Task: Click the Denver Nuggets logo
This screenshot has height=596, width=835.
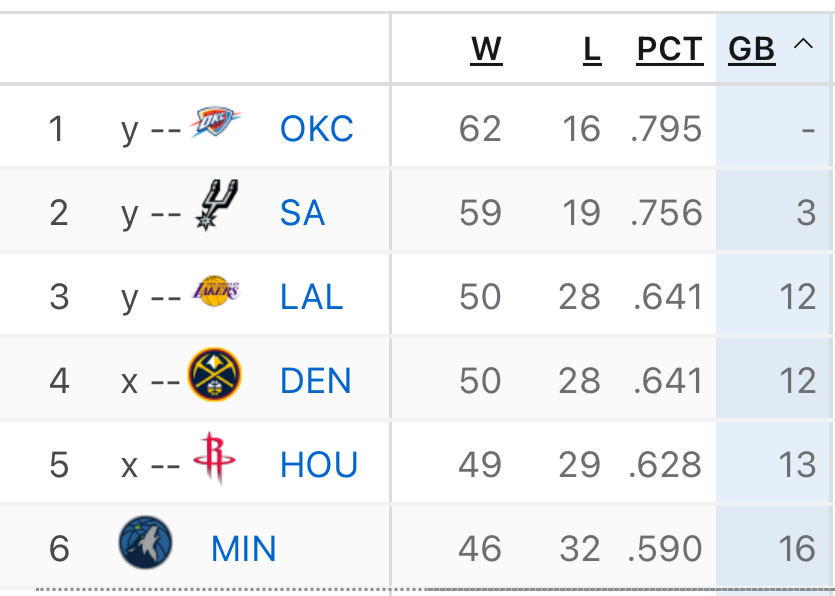Action: [215, 375]
